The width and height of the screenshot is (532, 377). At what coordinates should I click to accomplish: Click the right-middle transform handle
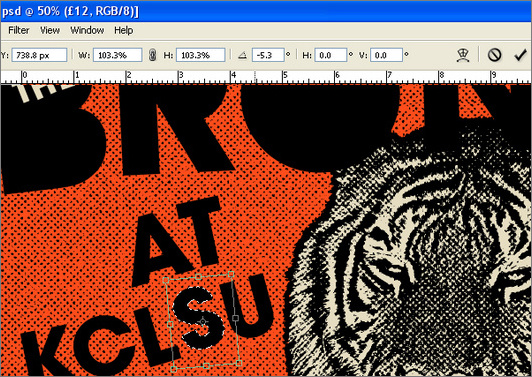coord(236,318)
